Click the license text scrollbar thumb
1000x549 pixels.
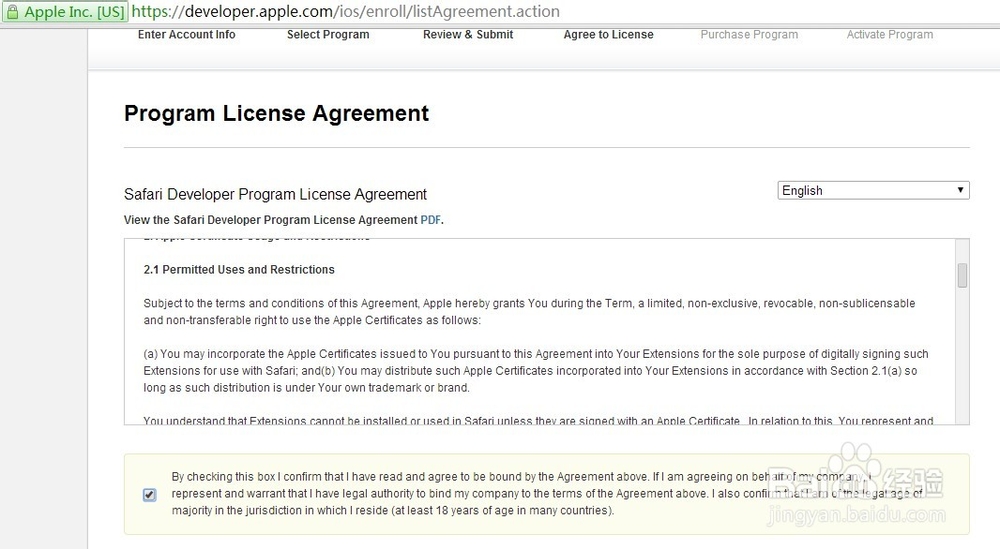point(962,275)
